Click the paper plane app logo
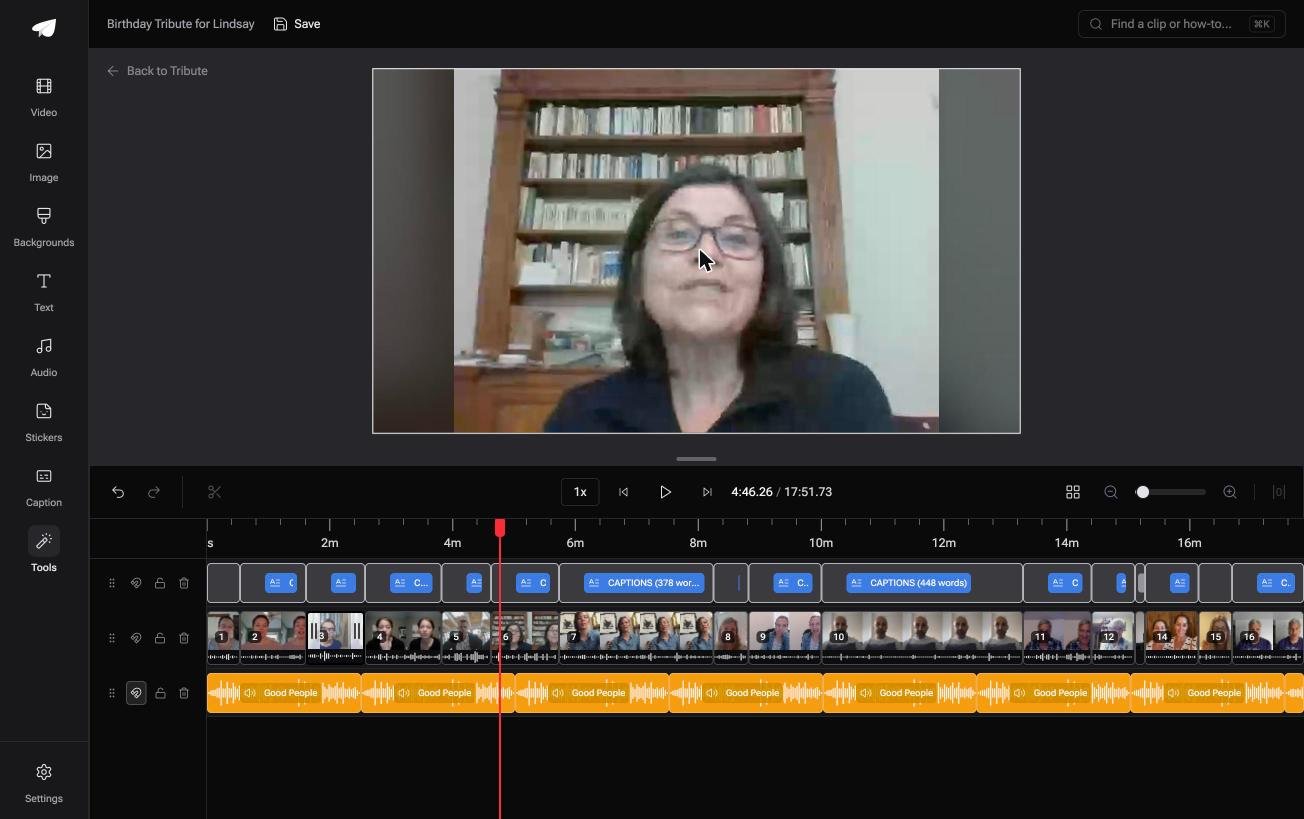This screenshot has height=819, width=1304. (44, 28)
